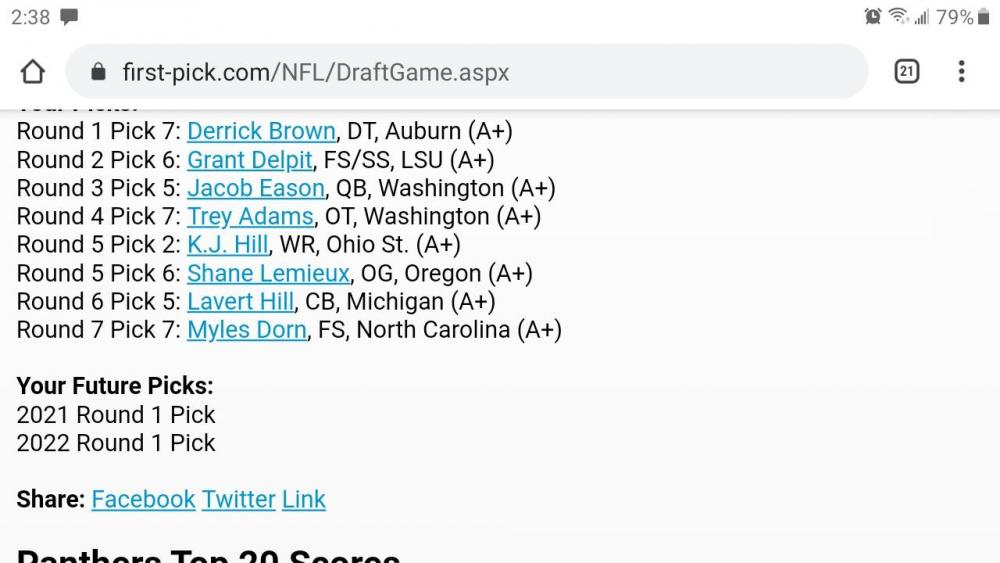The width and height of the screenshot is (1000, 563).
Task: Open the Chrome three-dot overflow menu
Action: pos(961,71)
